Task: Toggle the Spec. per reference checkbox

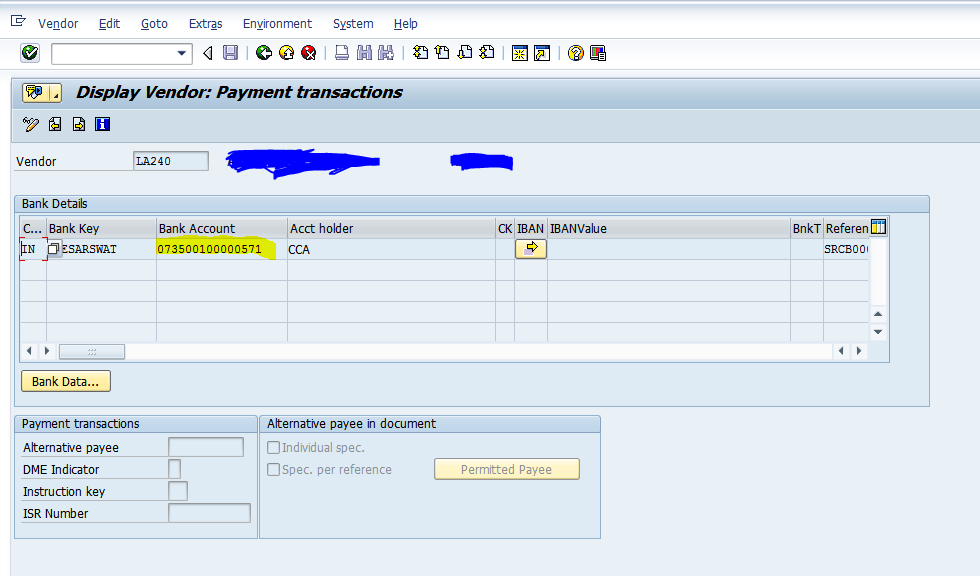Action: pyautogui.click(x=273, y=470)
